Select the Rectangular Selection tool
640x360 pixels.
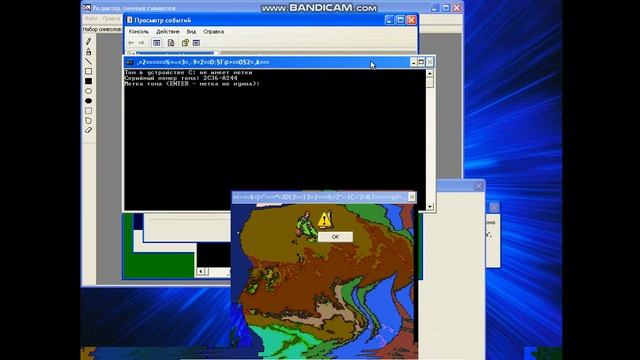tap(89, 110)
